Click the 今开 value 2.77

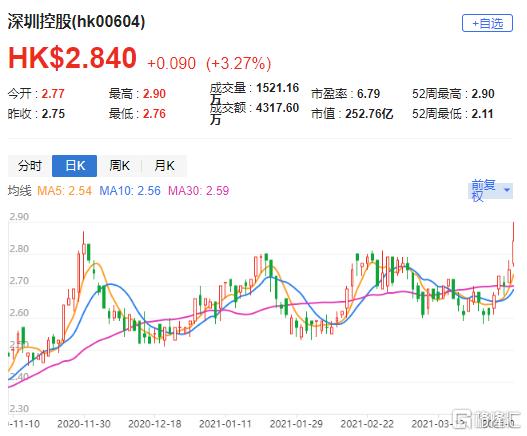pyautogui.click(x=53, y=94)
